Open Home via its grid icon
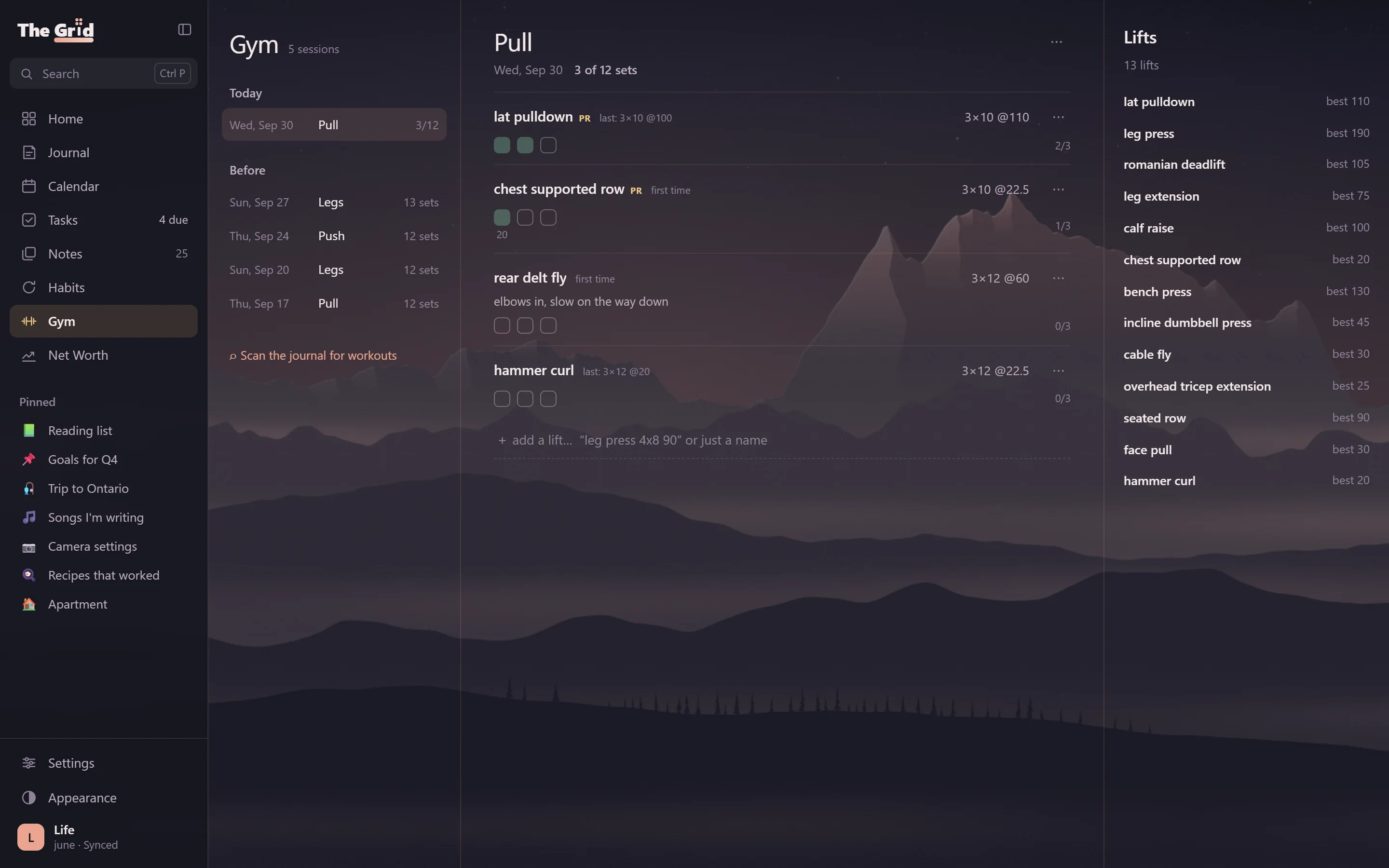 pos(29,119)
